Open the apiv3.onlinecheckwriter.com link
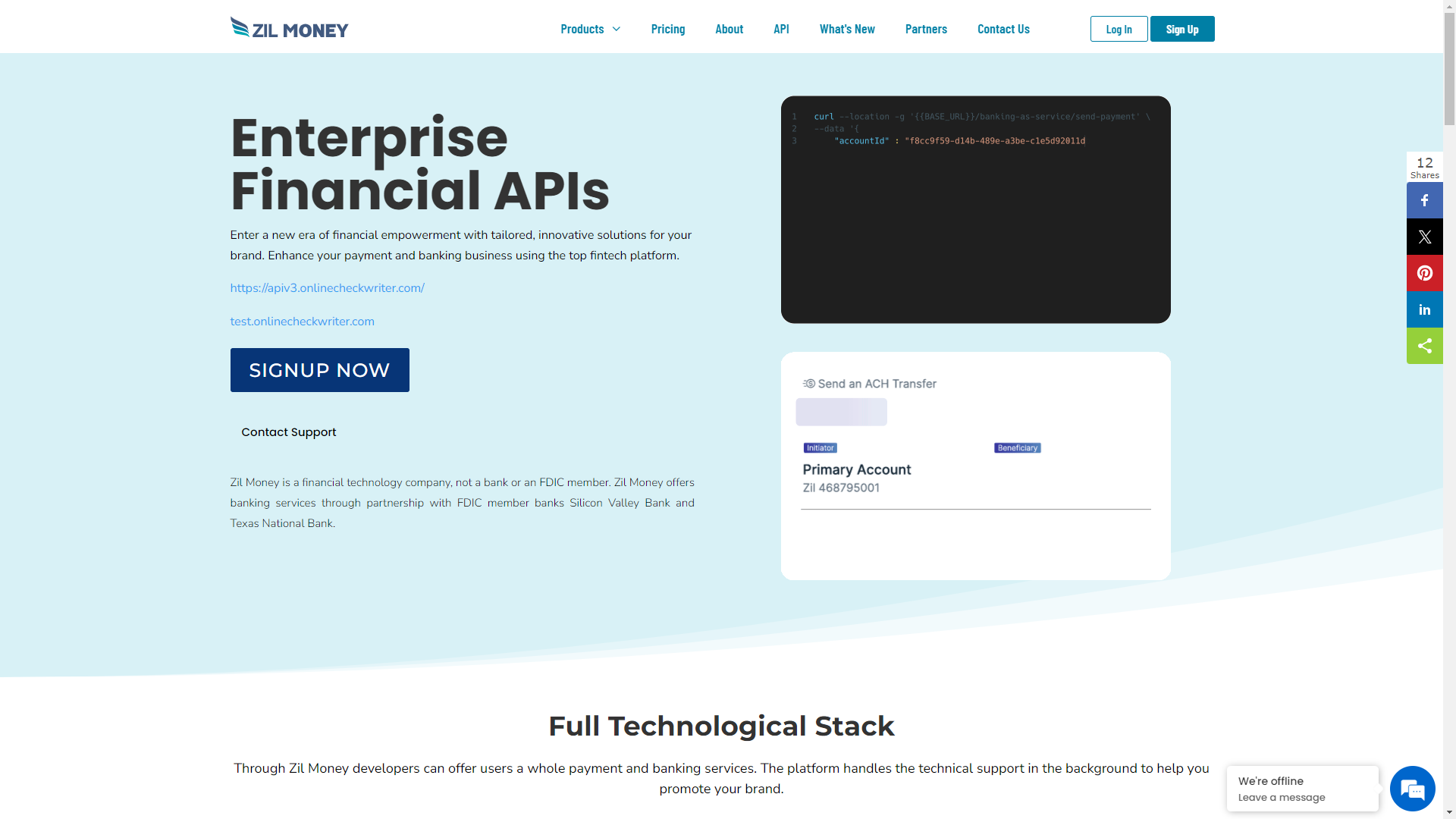Image resolution: width=1456 pixels, height=819 pixels. pos(327,288)
